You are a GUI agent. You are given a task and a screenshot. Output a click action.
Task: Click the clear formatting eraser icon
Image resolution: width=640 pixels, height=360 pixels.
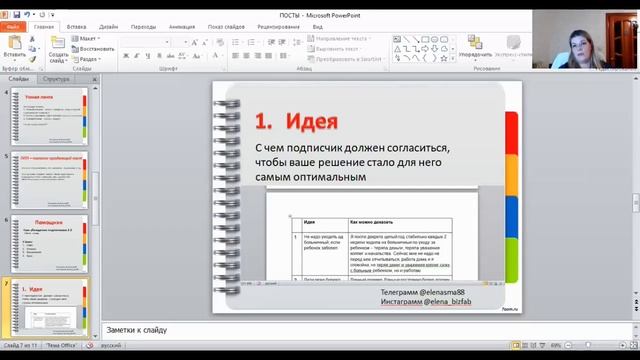click(x=220, y=42)
